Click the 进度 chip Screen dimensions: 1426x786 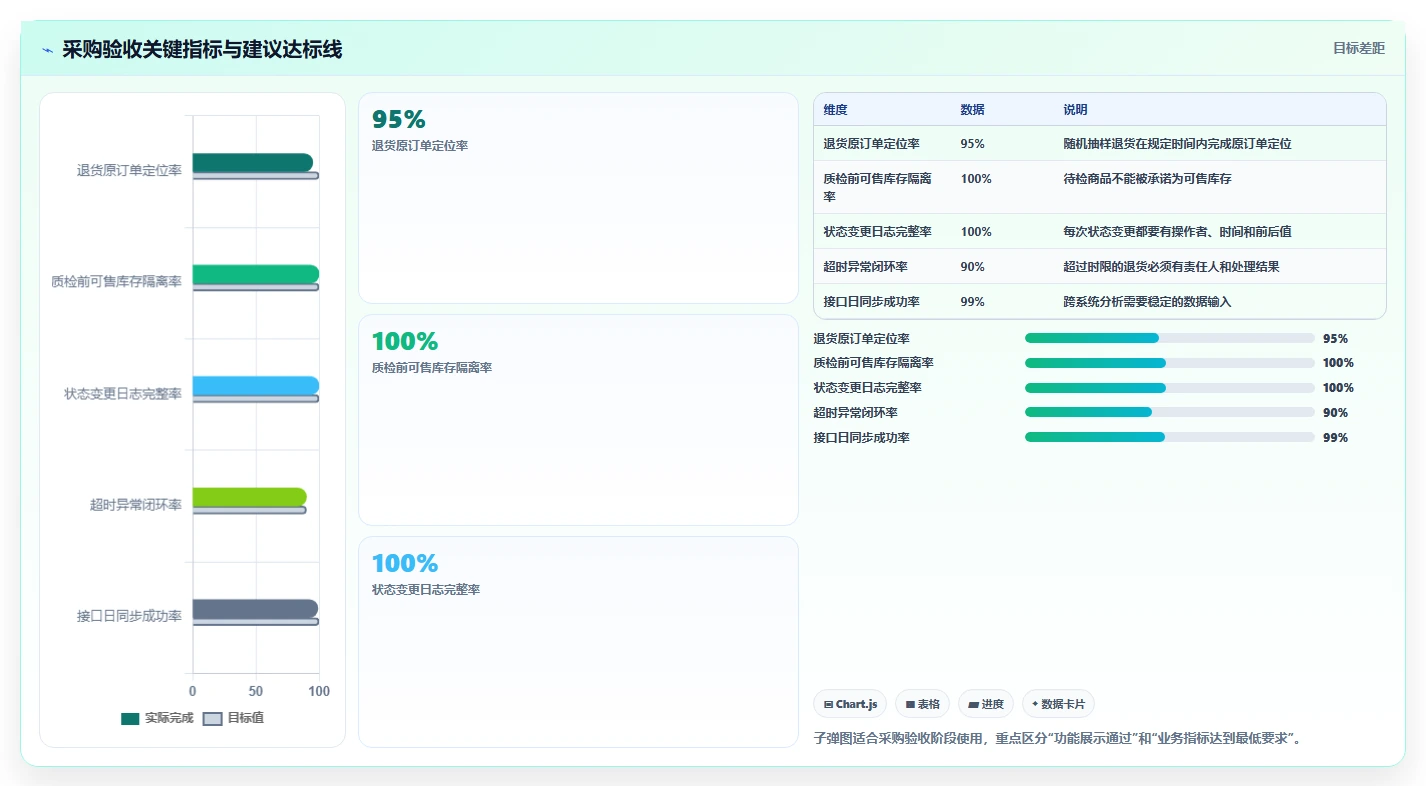point(985,704)
